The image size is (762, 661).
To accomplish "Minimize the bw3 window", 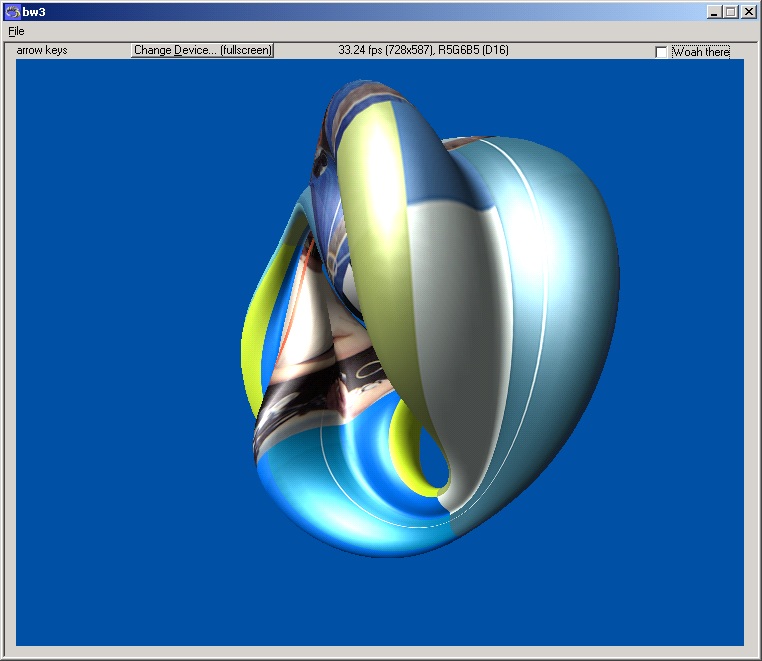I will [714, 12].
